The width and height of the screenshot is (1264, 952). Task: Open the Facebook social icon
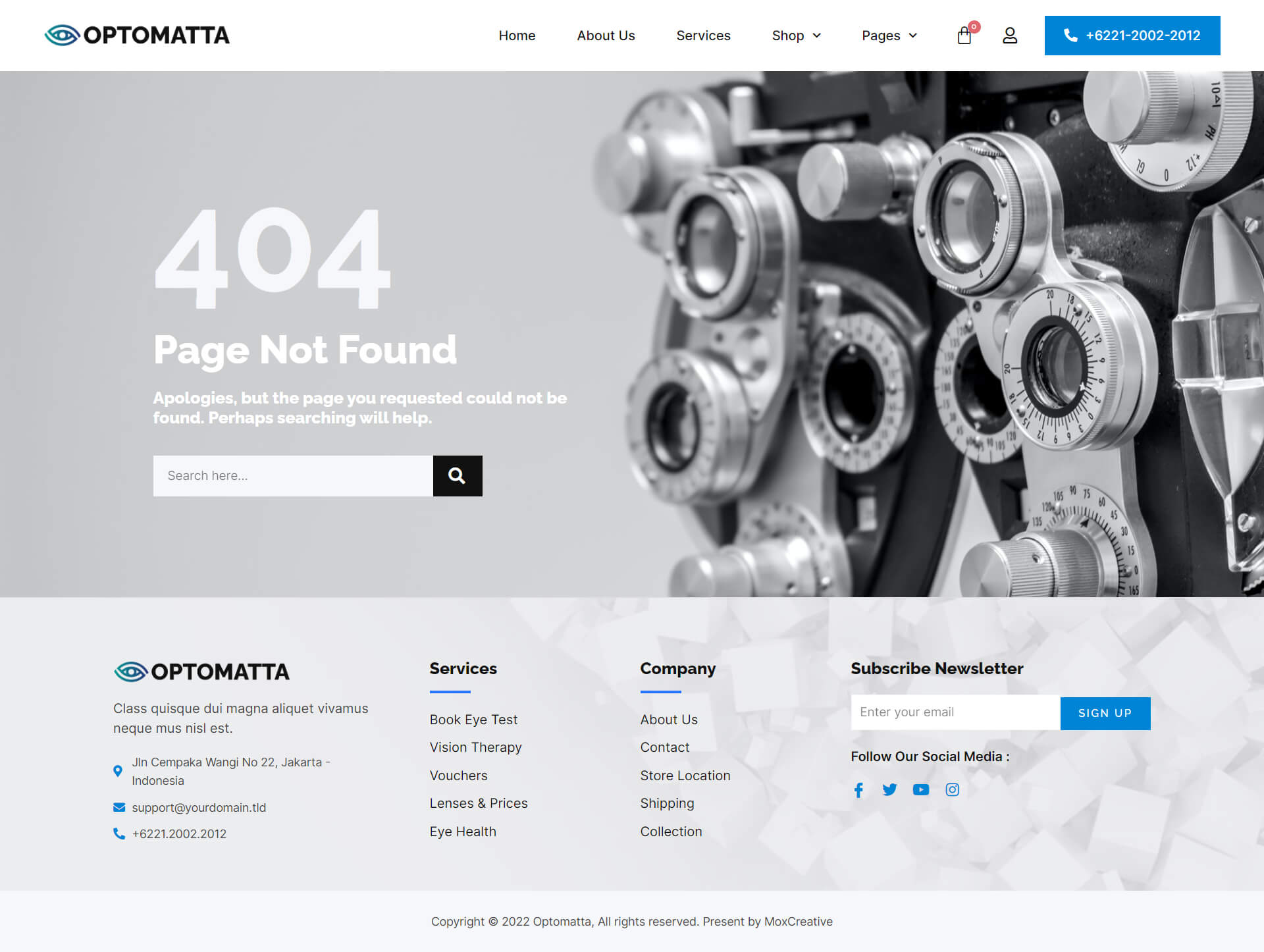tap(858, 790)
